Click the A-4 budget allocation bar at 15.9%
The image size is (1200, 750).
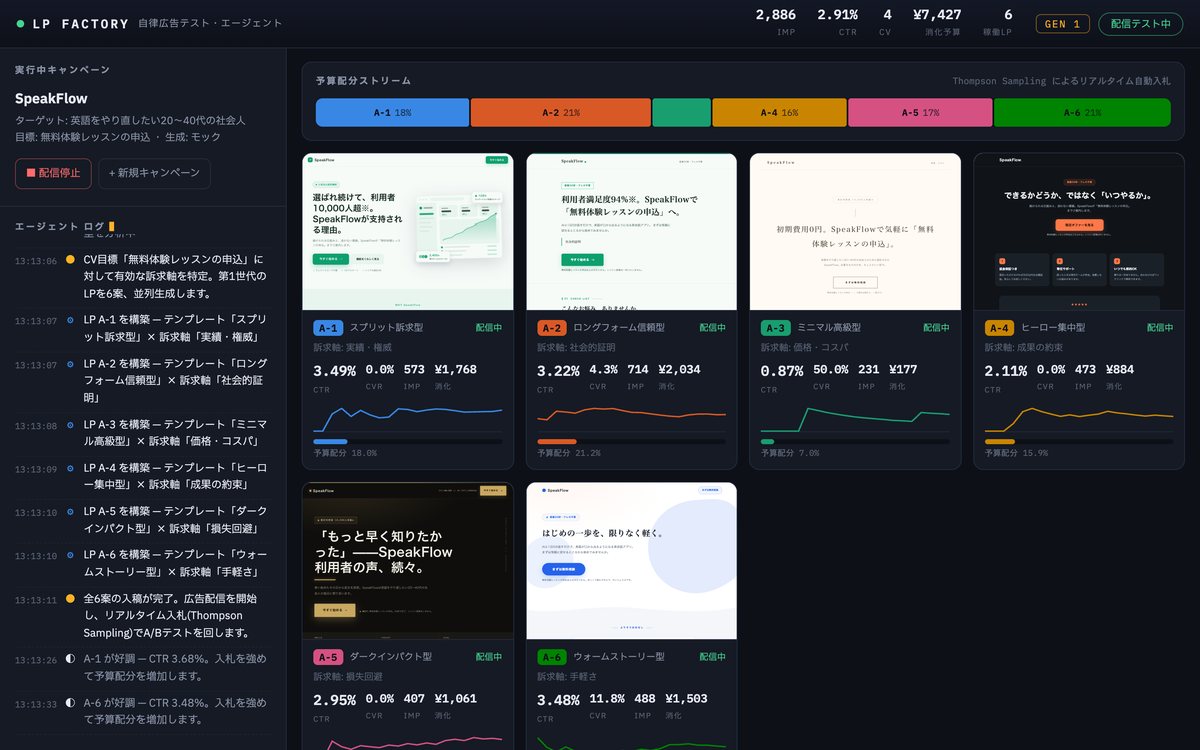point(1079,441)
